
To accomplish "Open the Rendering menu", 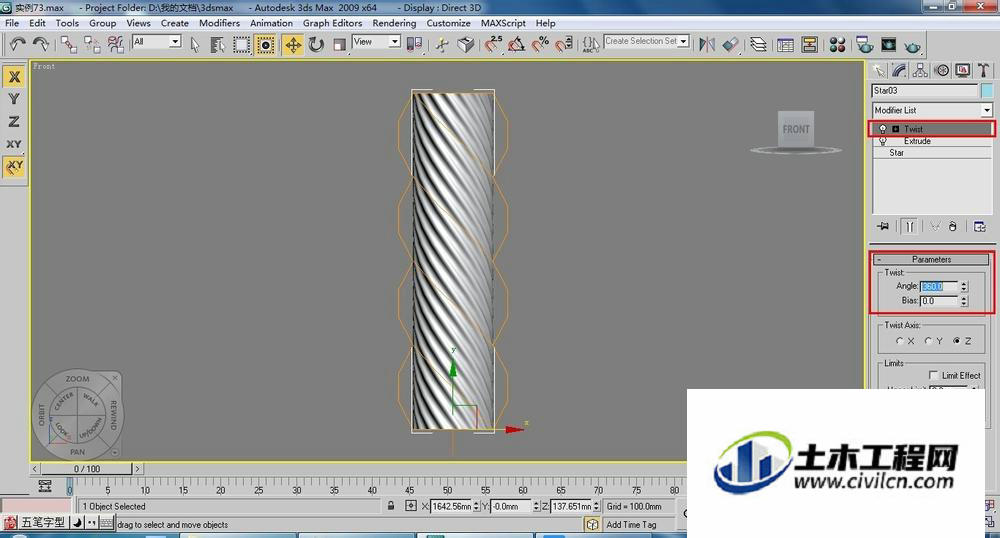I will 394,23.
